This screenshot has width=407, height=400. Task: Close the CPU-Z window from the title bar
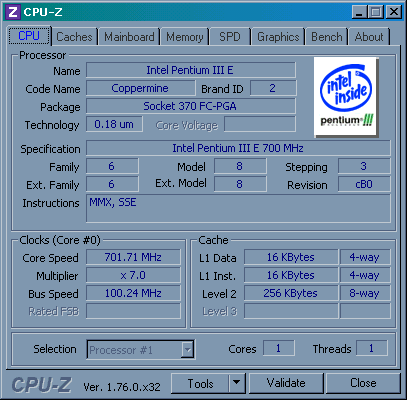[x=394, y=12]
